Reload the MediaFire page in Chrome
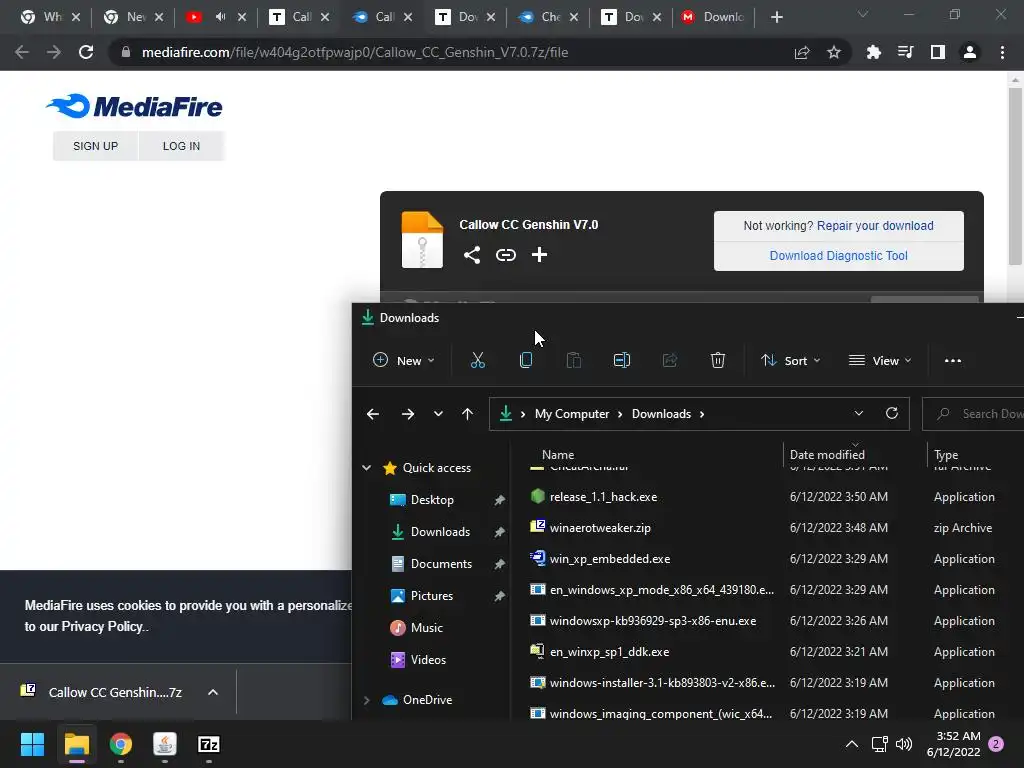 (86, 52)
